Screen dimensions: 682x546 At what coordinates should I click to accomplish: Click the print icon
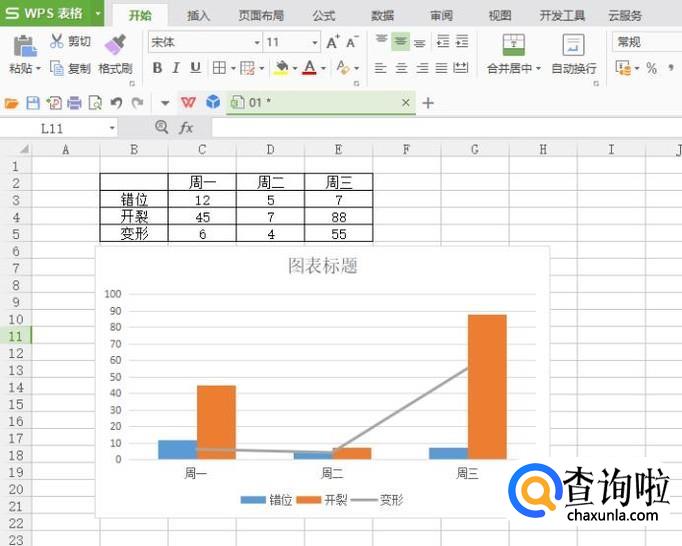tap(74, 103)
